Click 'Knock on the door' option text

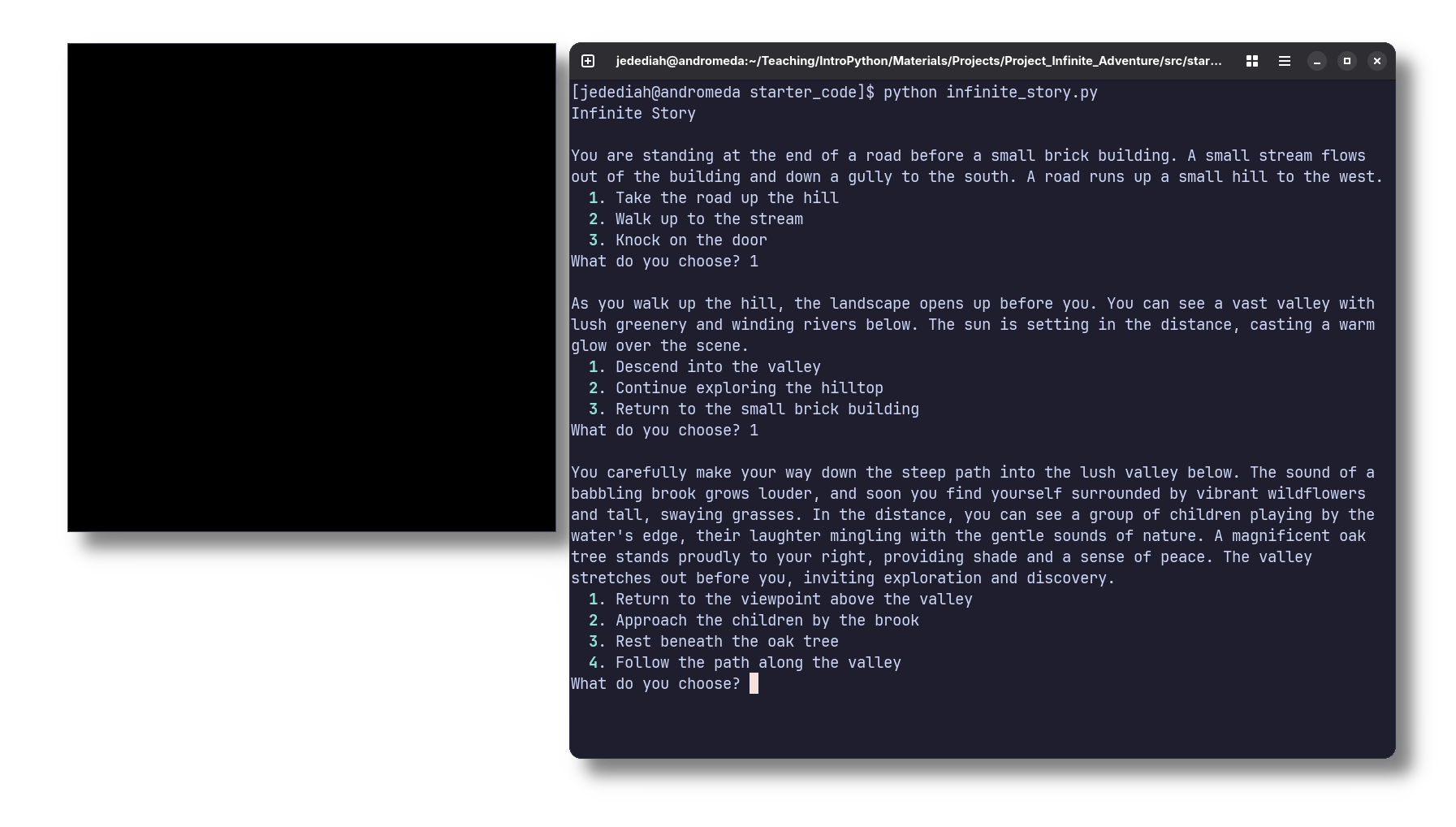(x=691, y=240)
